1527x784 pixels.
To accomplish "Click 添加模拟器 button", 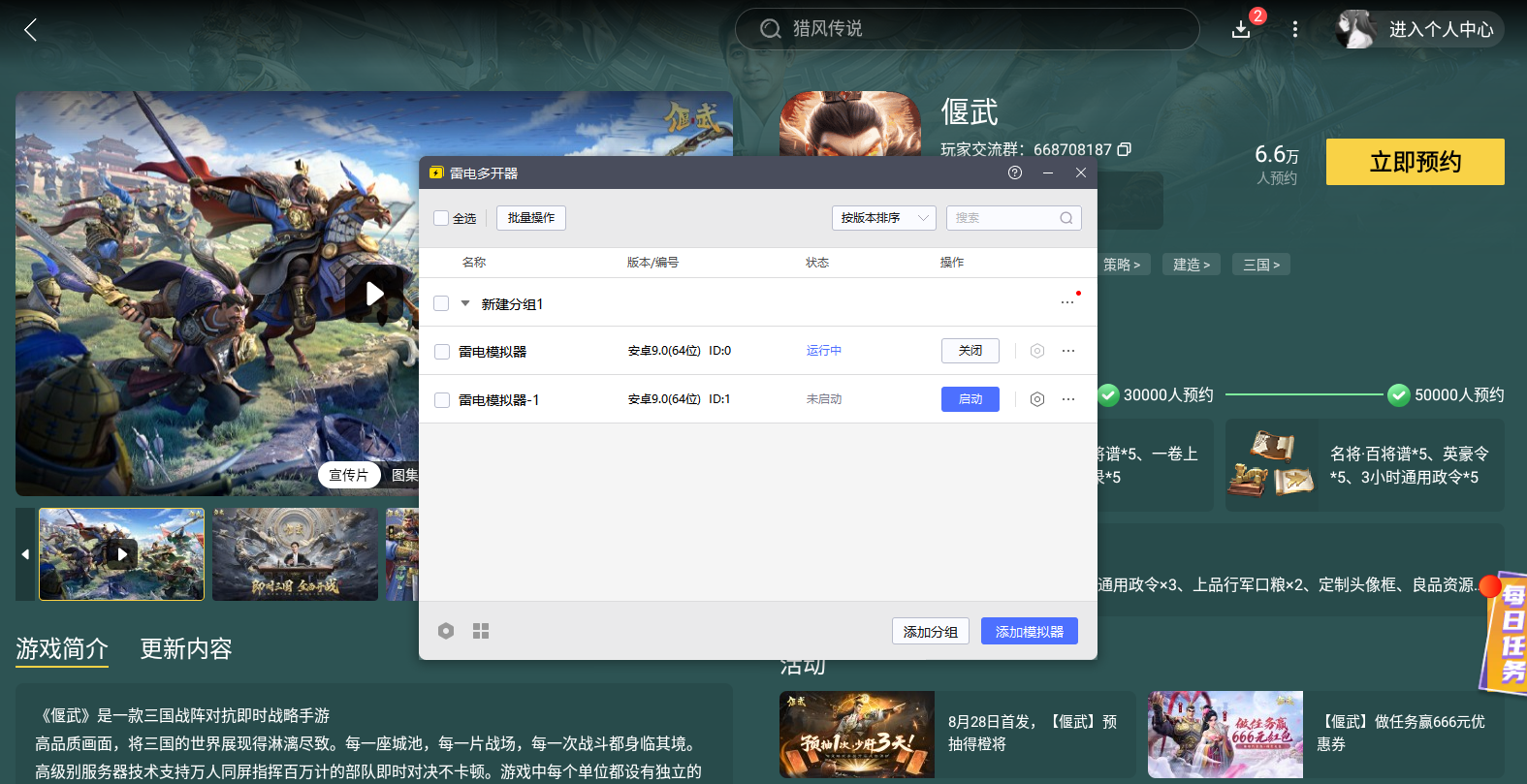I will point(1030,631).
